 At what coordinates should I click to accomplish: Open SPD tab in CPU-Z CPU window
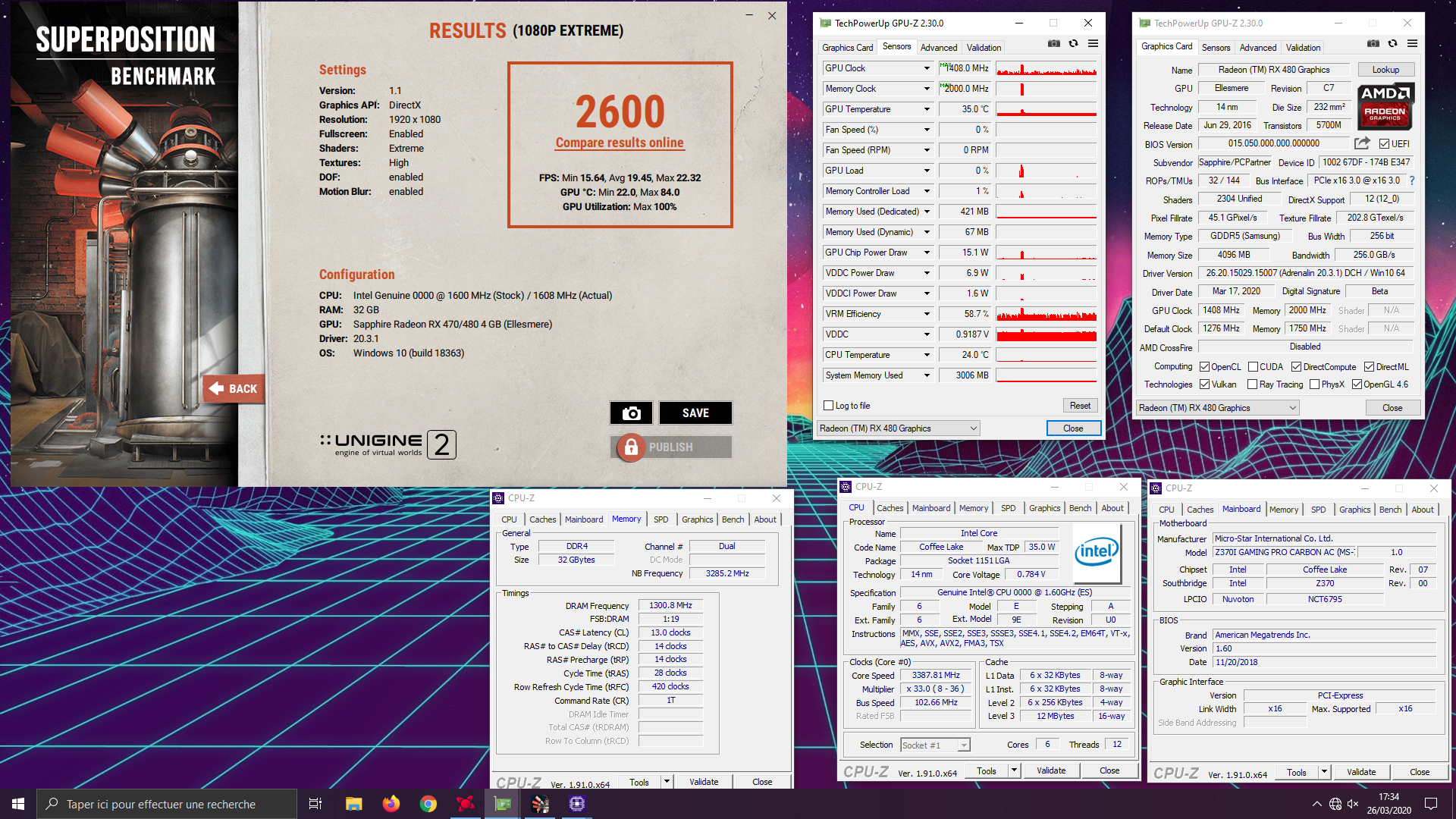pos(1008,508)
